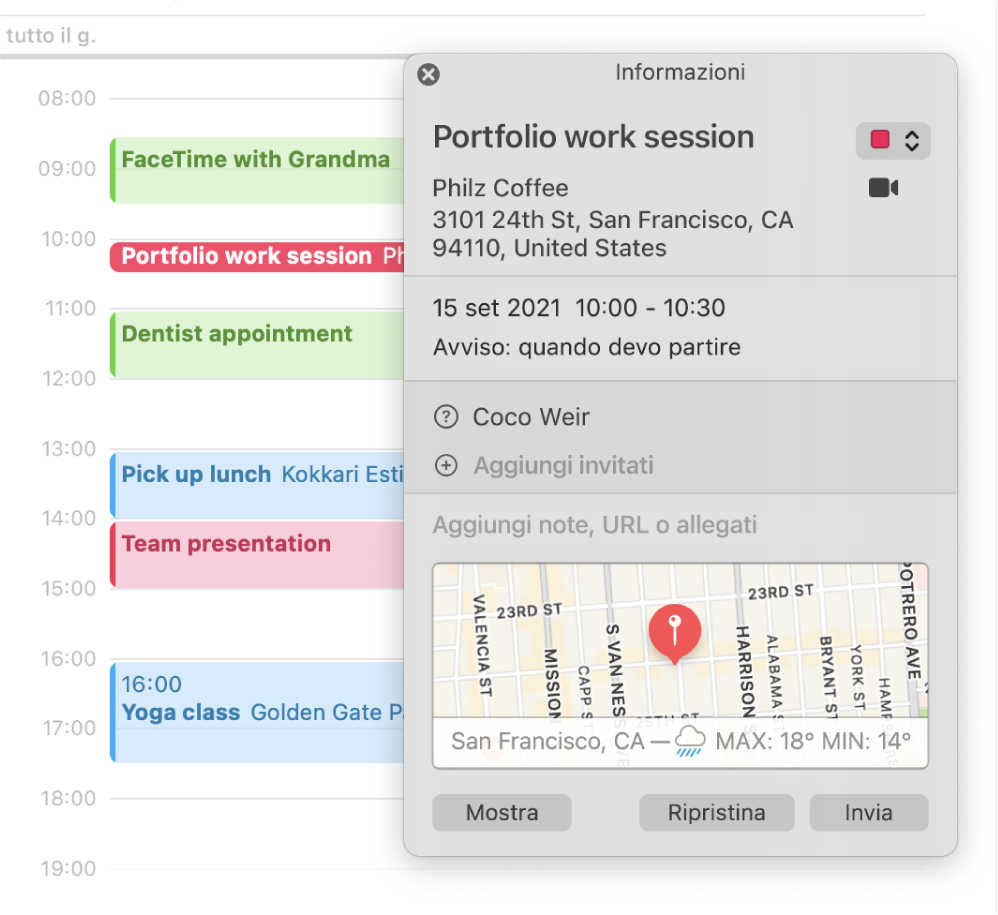Image resolution: width=998 pixels, height=915 pixels.
Task: Select the Yoga class event
Action: [257, 712]
